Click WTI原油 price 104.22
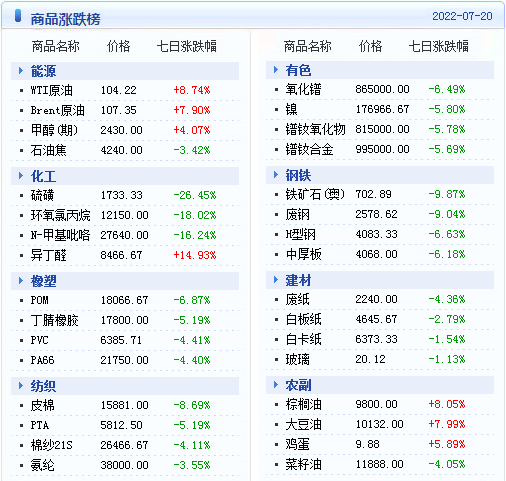506x481 pixels. tap(119, 90)
